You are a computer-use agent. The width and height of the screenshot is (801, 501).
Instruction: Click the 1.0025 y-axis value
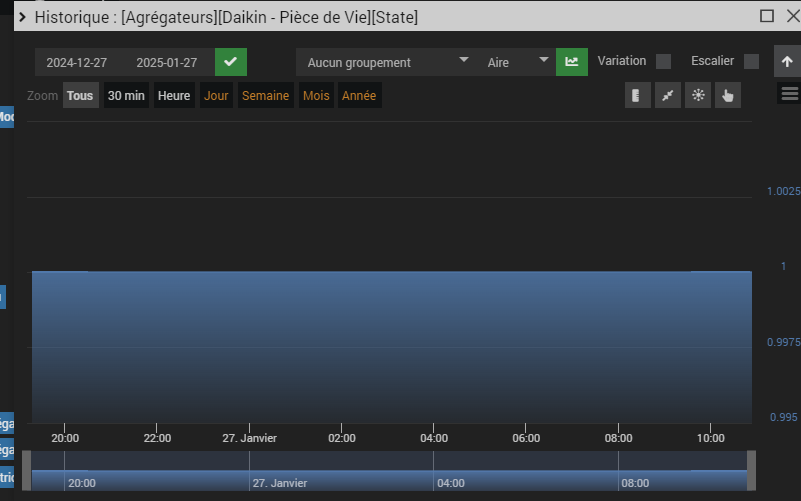pos(784,191)
